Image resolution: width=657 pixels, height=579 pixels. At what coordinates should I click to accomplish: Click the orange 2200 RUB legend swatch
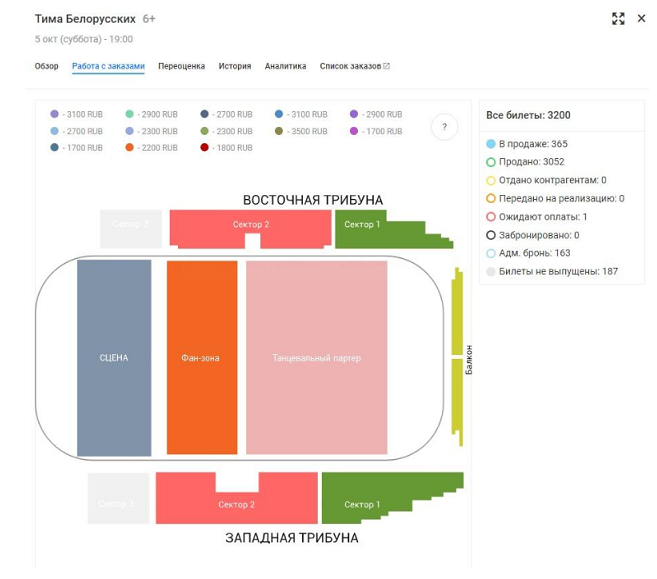coord(129,147)
